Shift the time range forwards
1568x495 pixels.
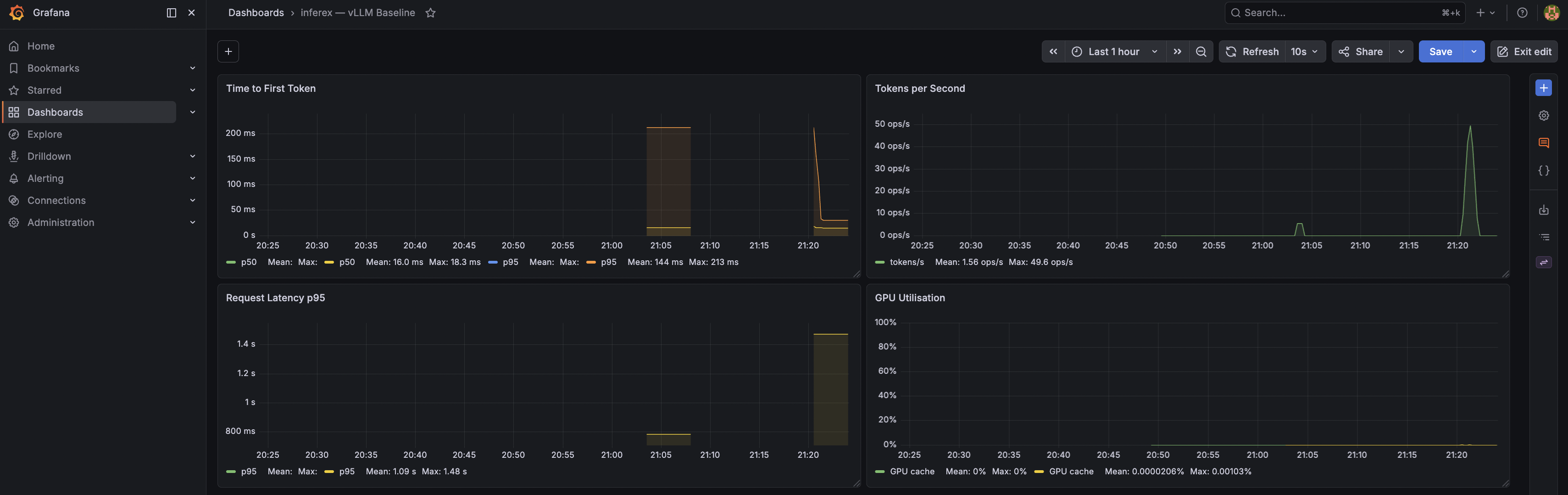tap(1177, 52)
